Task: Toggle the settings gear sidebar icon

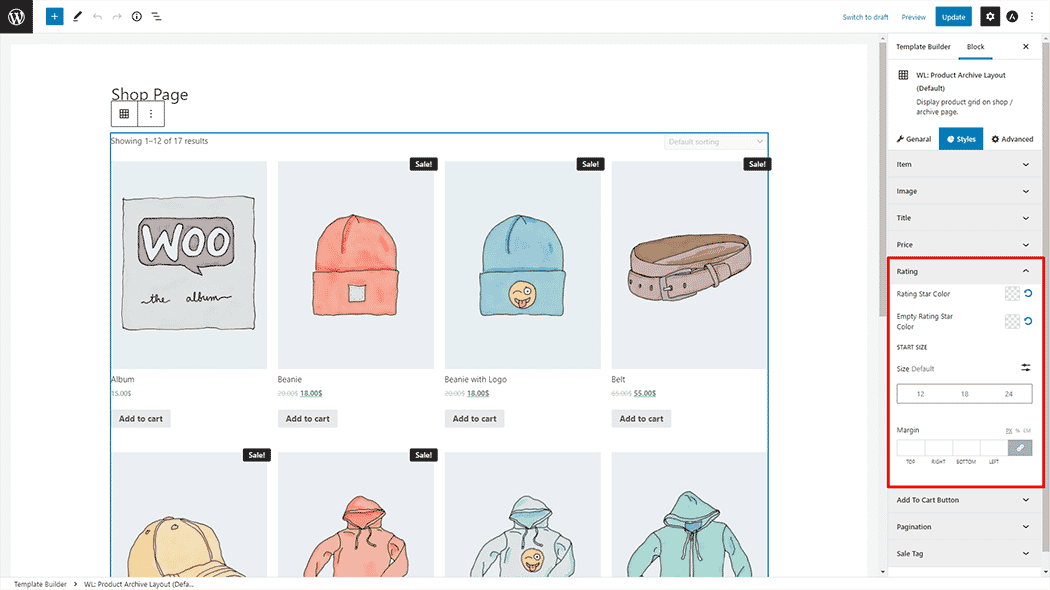Action: coord(989,17)
